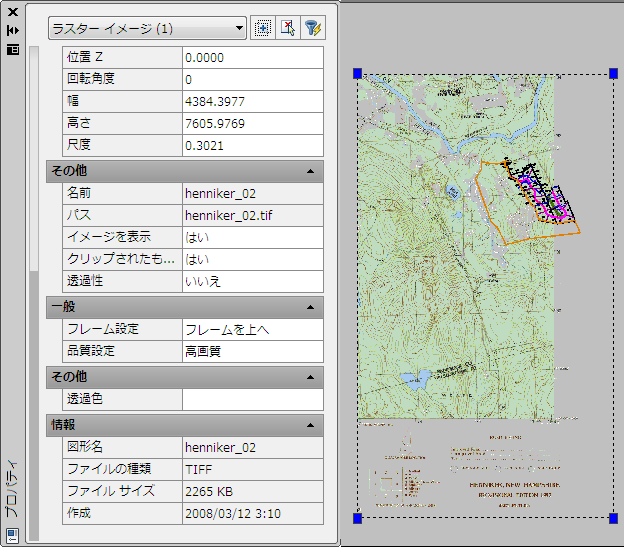Viewport: 624px width, 547px height.
Task: Collapse the first その他 section
Action: coord(310,171)
